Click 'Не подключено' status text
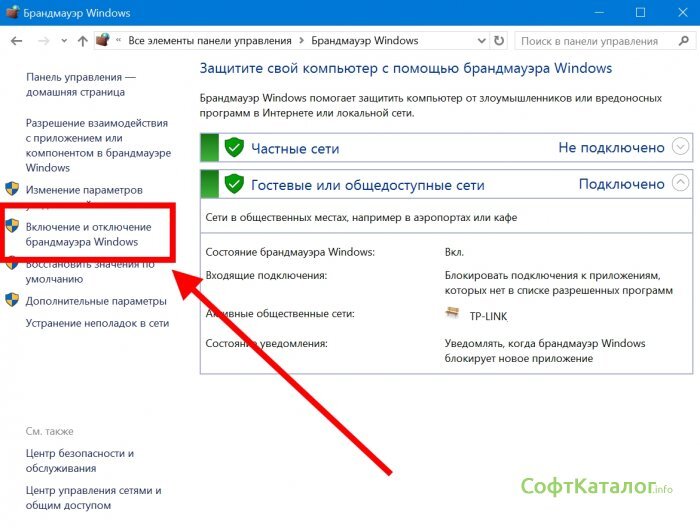The width and height of the screenshot is (700, 528). pos(611,147)
